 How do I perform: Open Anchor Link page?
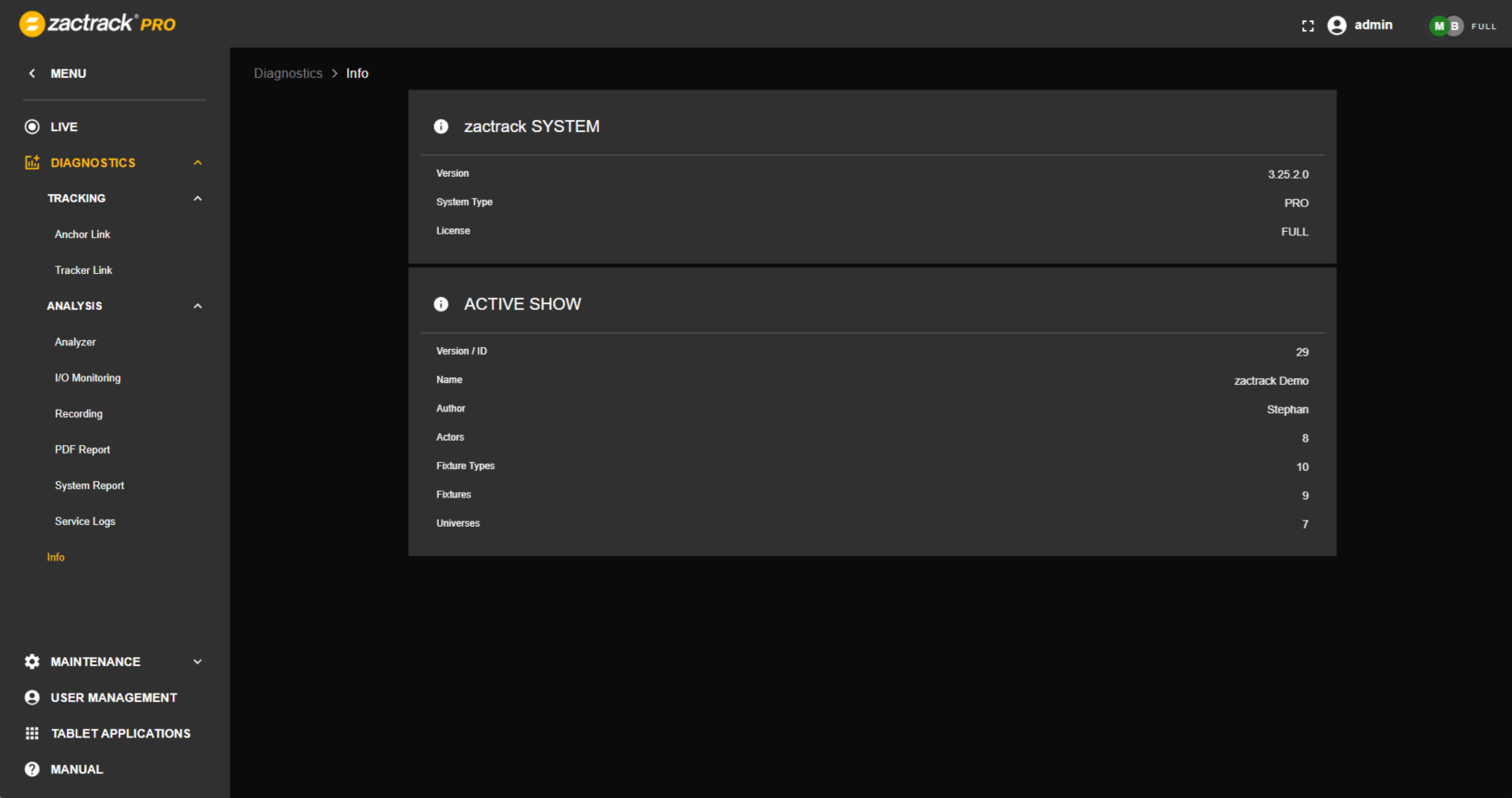82,235
